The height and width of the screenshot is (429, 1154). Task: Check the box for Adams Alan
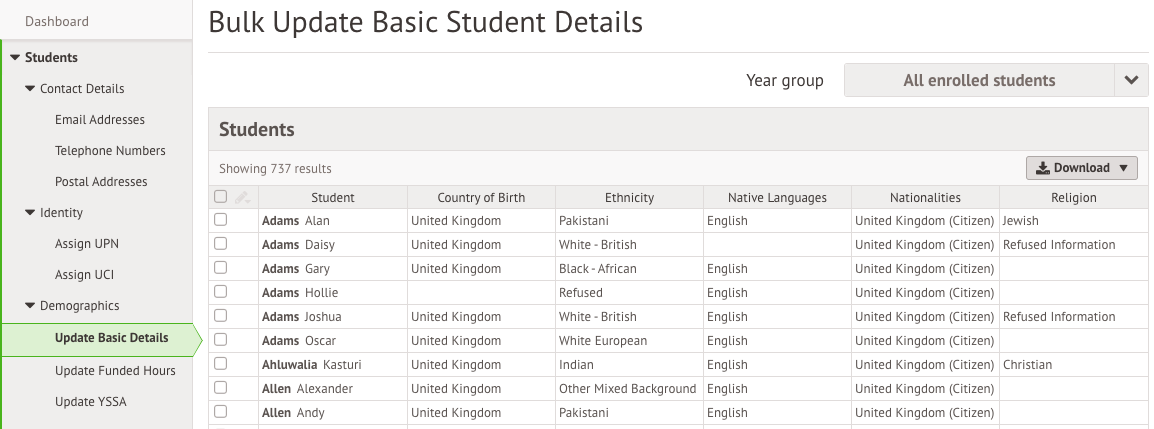[221, 220]
